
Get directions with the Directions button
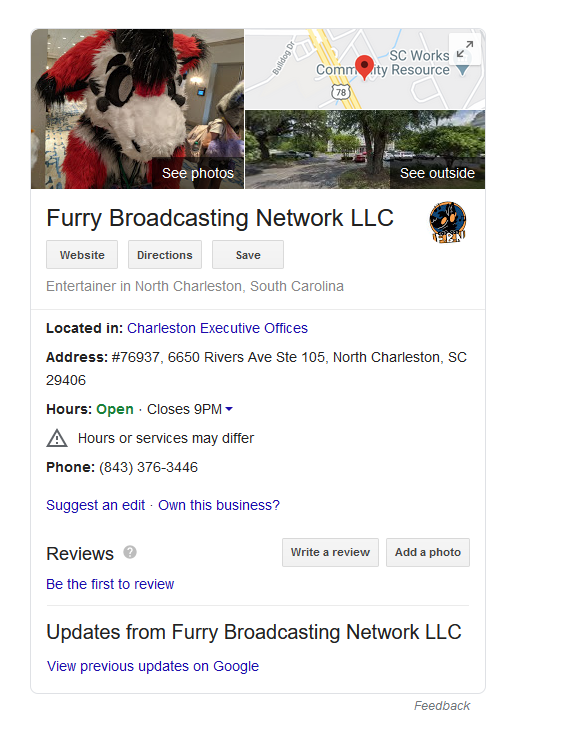[165, 255]
